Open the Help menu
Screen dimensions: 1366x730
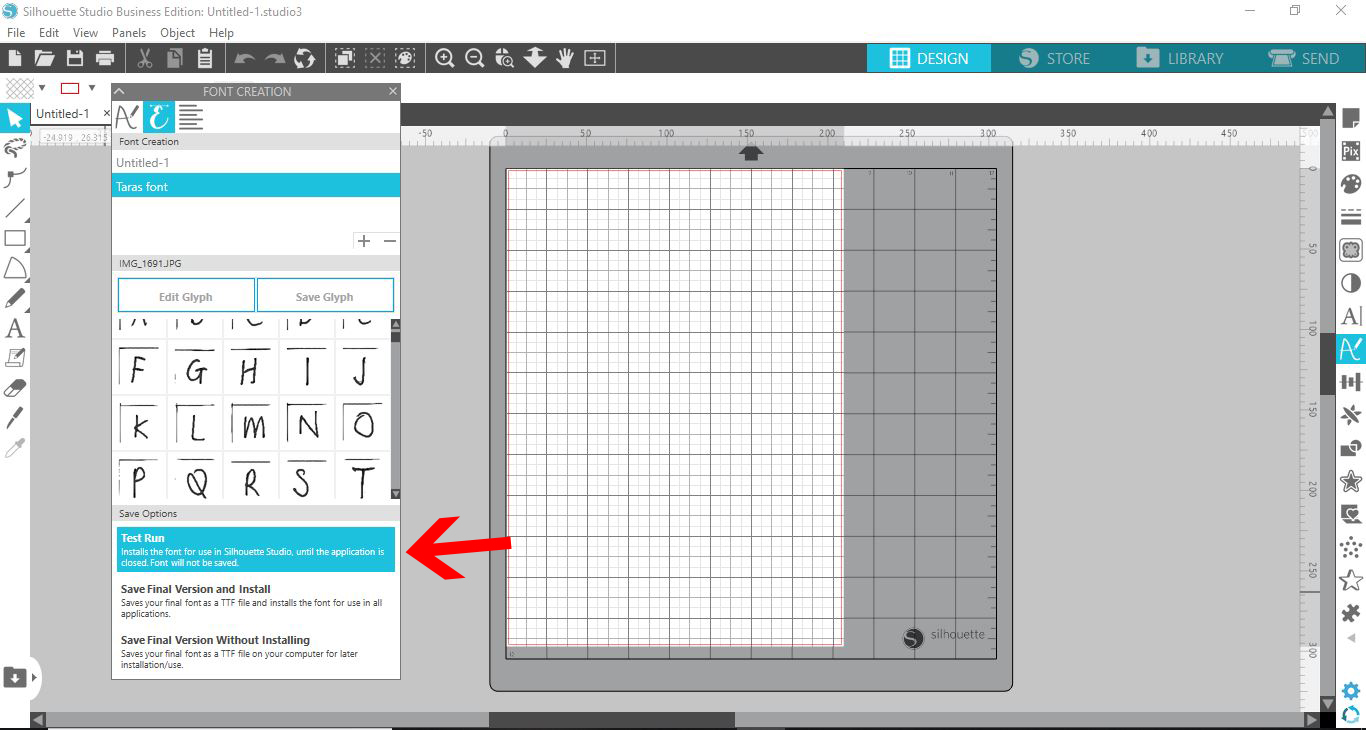point(221,33)
